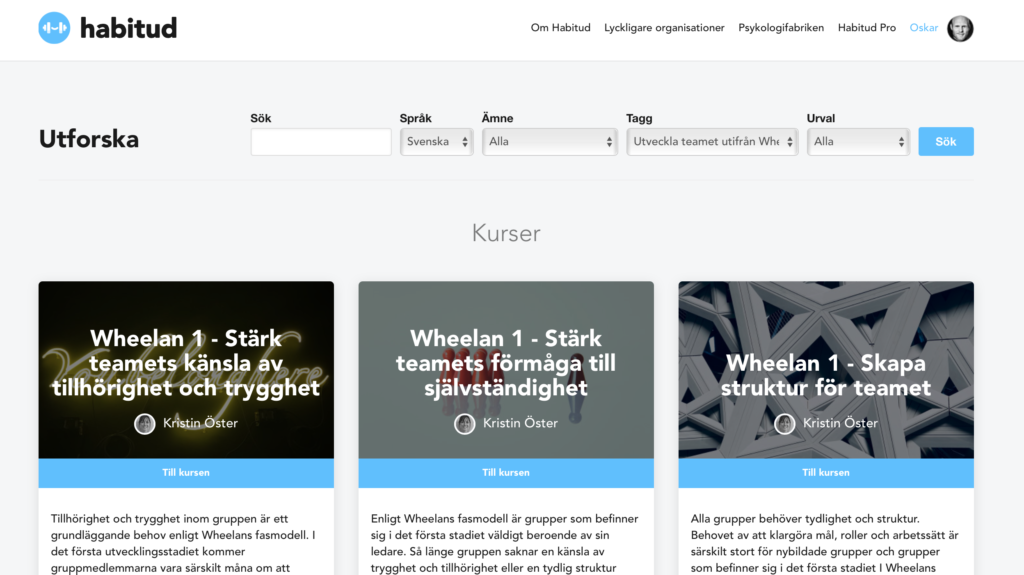
Task: Expand the Urval dropdown
Action: pos(857,142)
